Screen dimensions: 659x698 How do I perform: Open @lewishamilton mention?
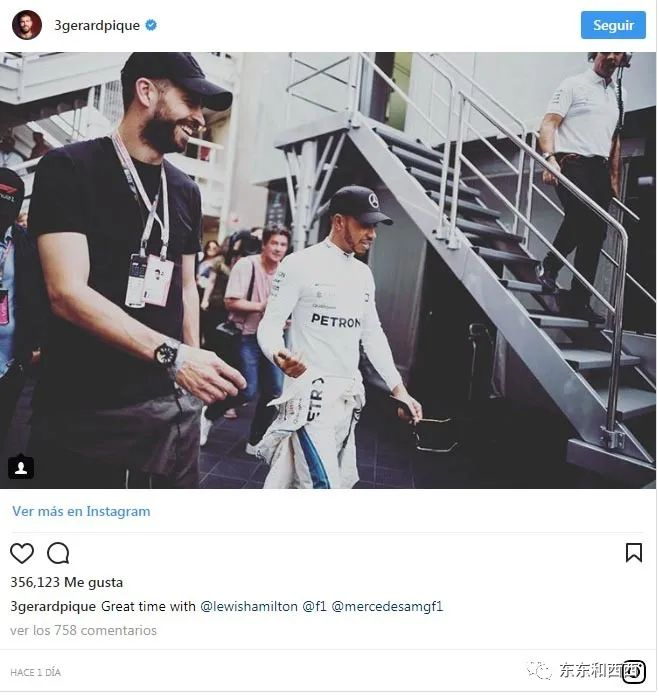coord(249,607)
